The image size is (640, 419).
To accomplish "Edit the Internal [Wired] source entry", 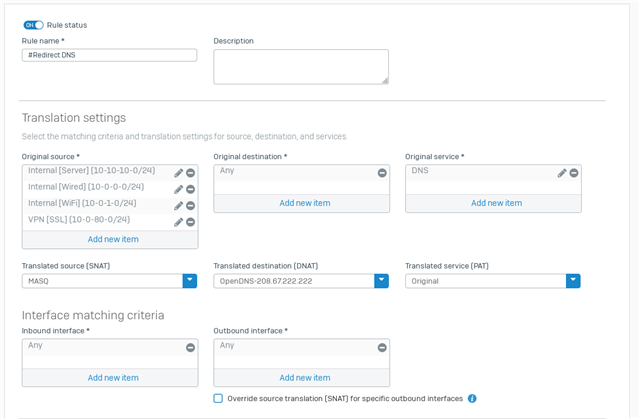I will [178, 189].
